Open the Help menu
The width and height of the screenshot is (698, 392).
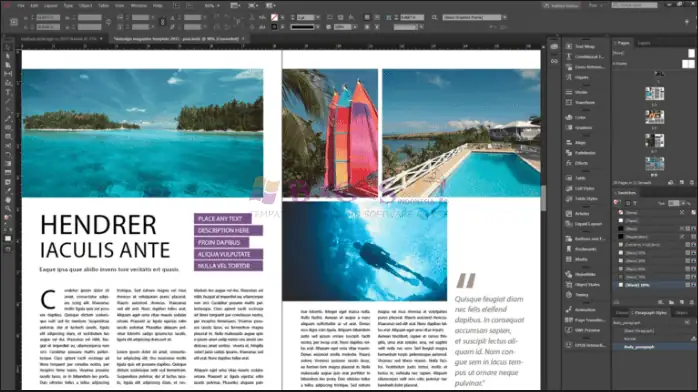point(158,6)
